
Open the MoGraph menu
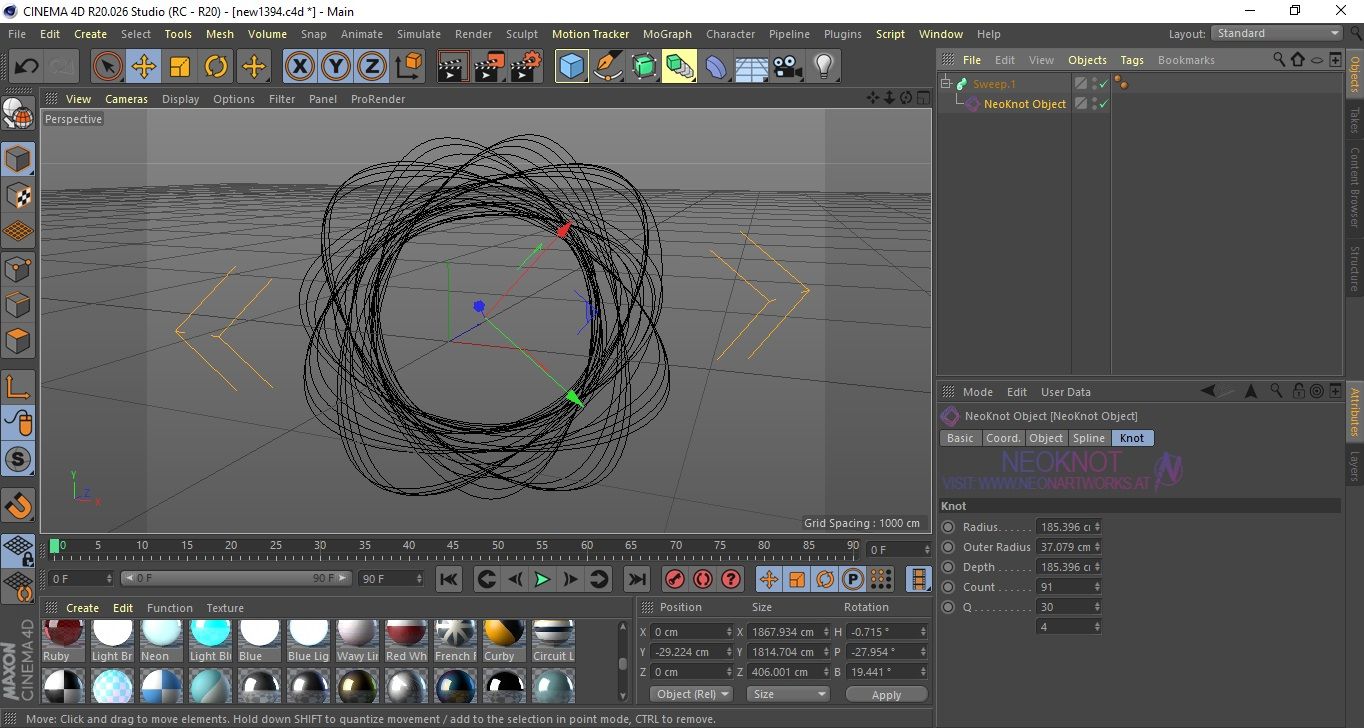pyautogui.click(x=667, y=34)
